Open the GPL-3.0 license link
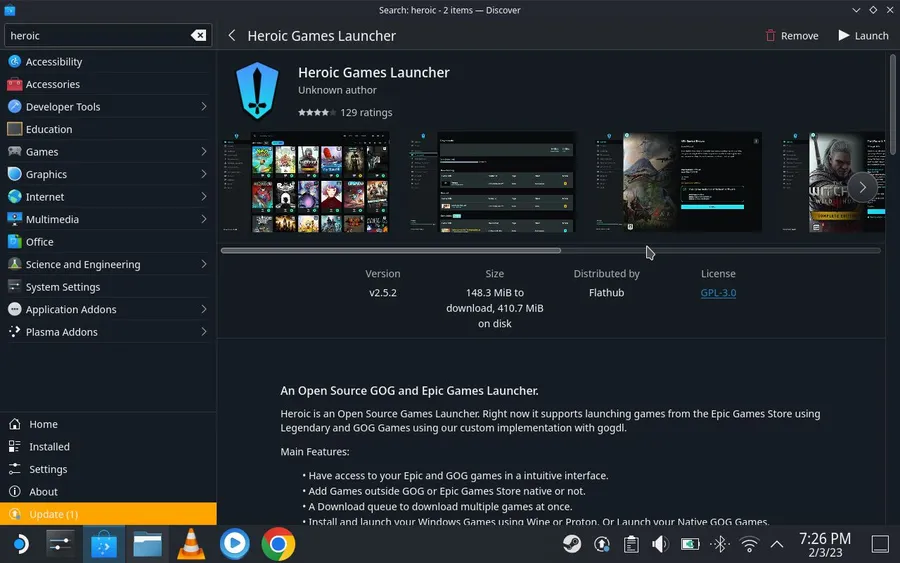Viewport: 900px width, 563px height. [x=718, y=293]
